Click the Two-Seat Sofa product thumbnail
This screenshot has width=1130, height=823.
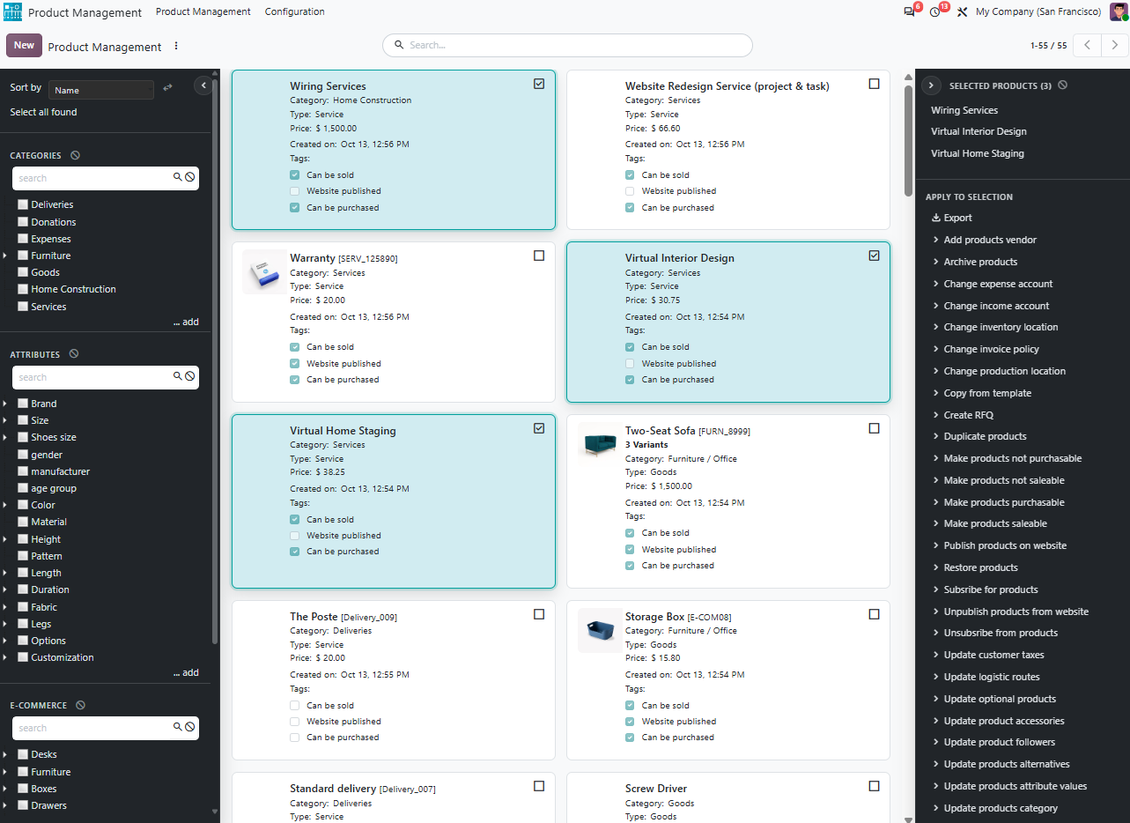[600, 445]
